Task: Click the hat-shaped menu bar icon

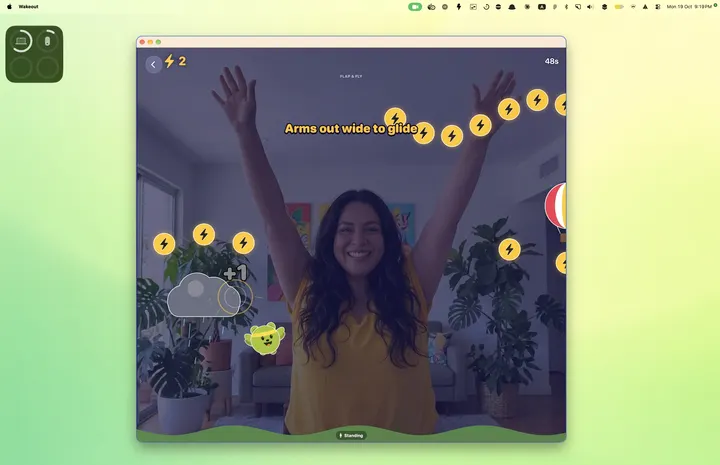Action: 512,7
